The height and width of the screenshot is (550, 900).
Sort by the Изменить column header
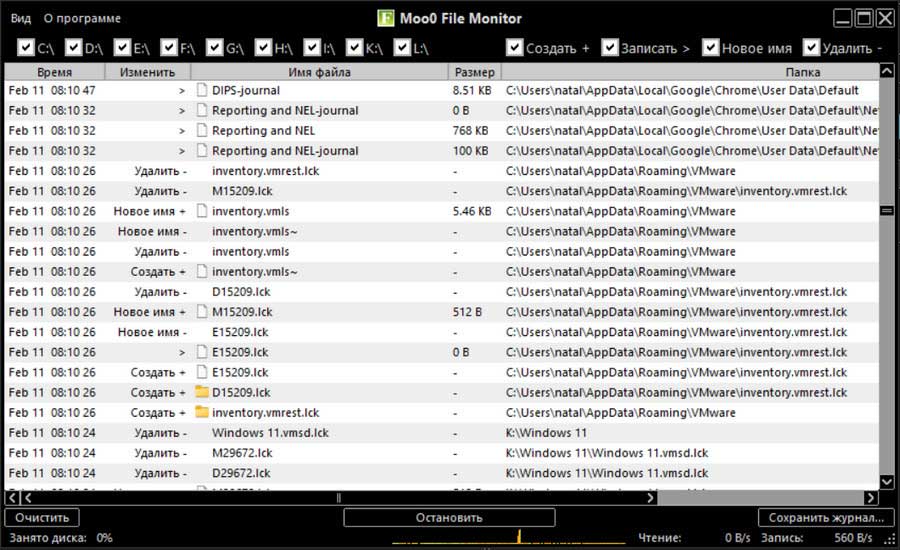[x=148, y=72]
